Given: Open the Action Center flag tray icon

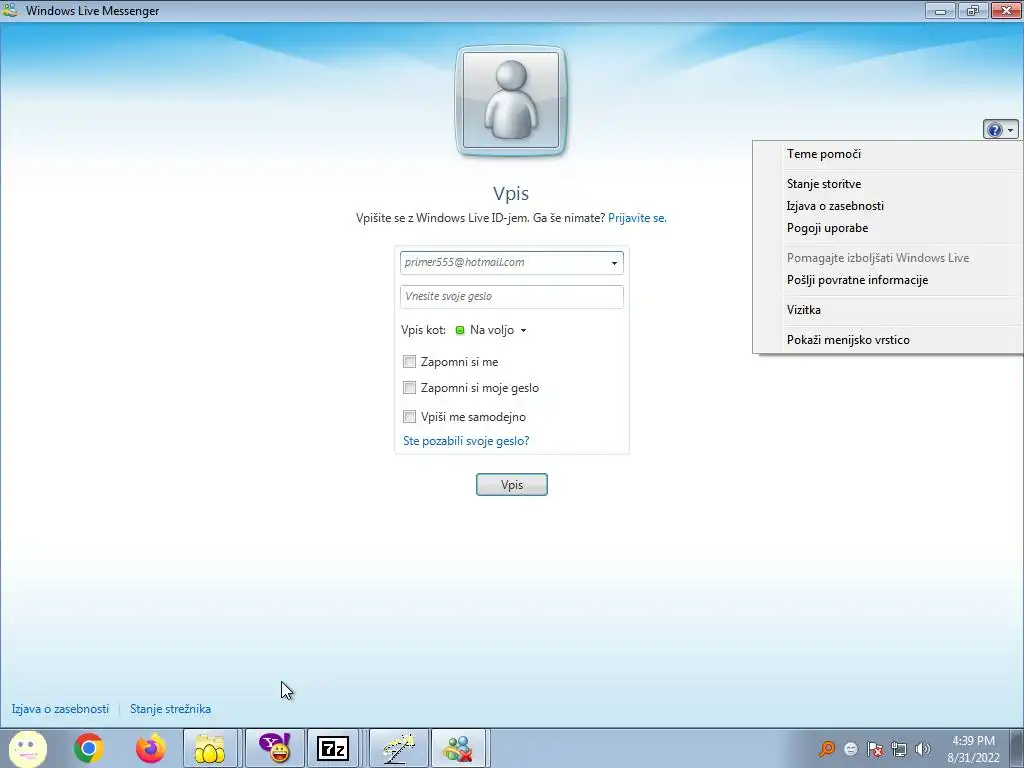Looking at the screenshot, I should (x=874, y=749).
